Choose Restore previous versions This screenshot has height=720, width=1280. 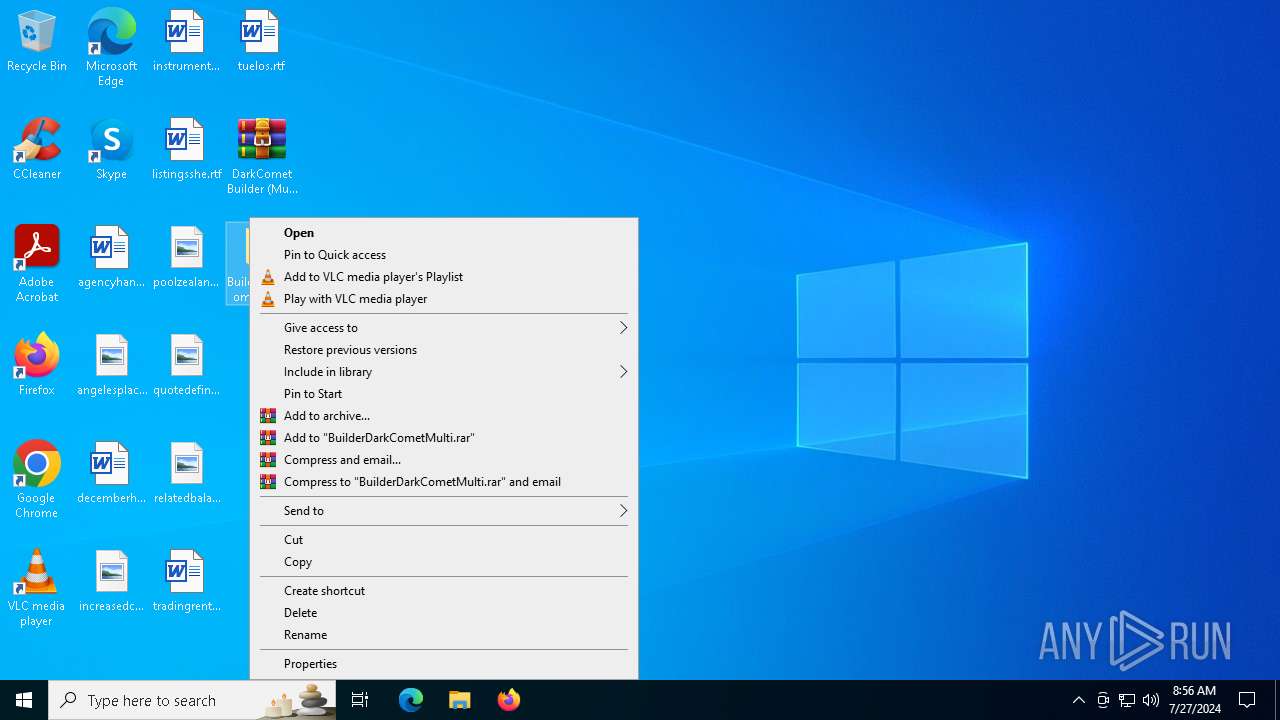(x=443, y=350)
